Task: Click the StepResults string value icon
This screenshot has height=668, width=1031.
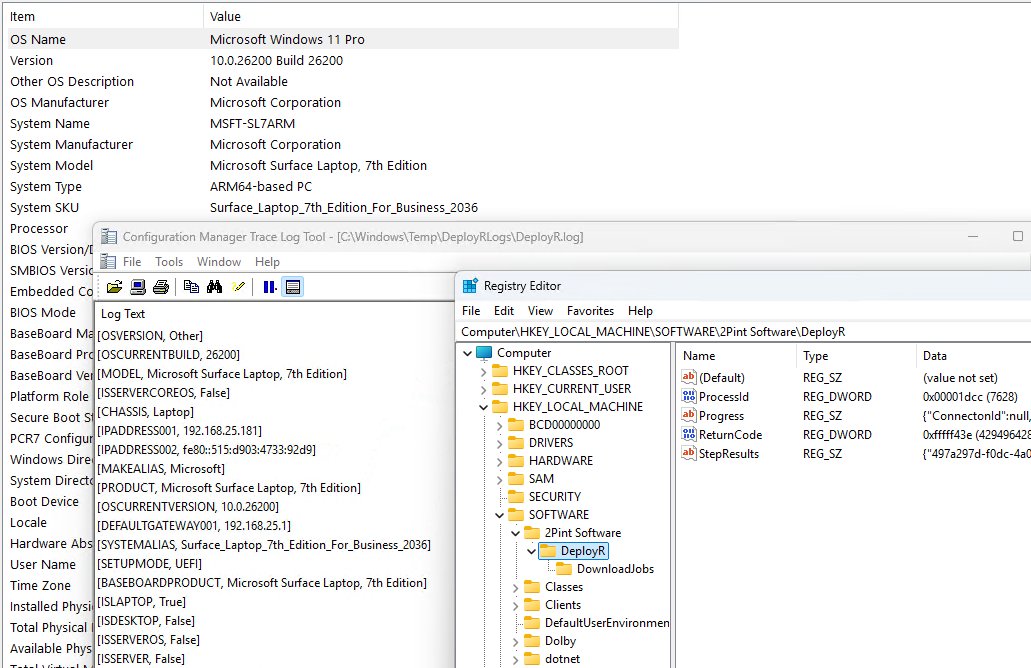Action: [688, 454]
